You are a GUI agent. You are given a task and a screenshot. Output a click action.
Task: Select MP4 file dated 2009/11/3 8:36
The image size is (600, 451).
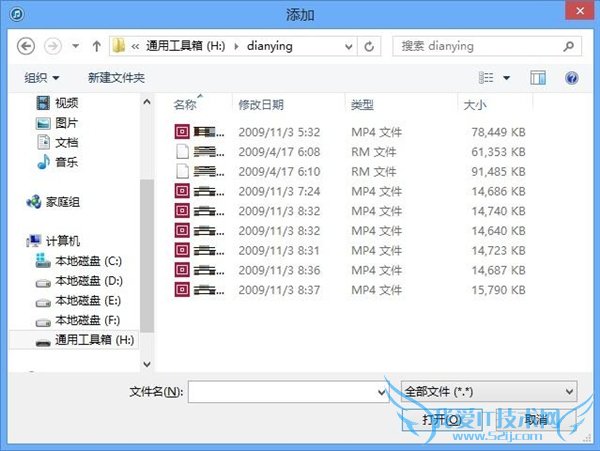tap(350, 270)
